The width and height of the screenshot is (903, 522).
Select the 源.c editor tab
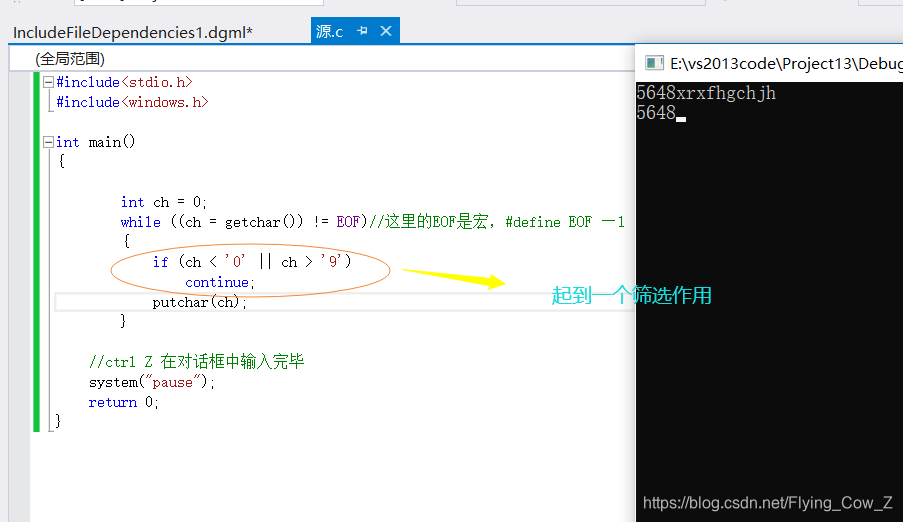click(x=329, y=31)
